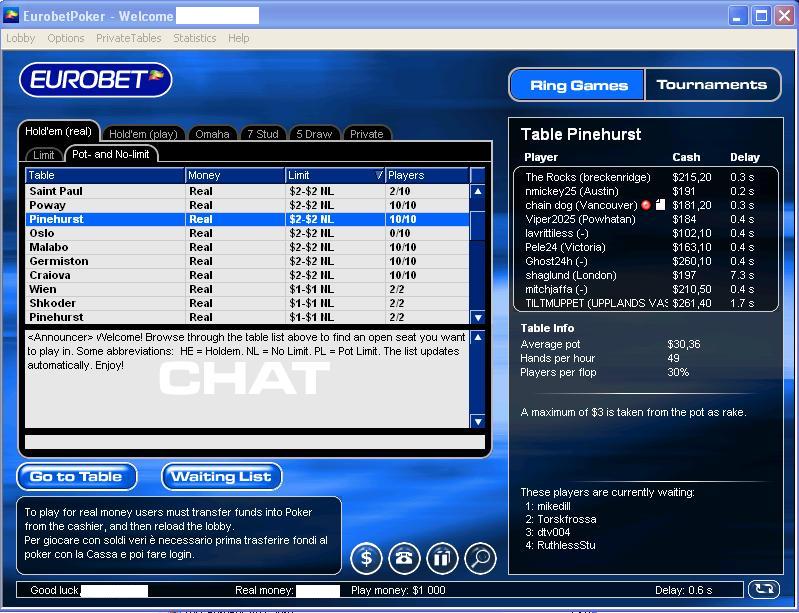Click the Go to Table button

pos(77,476)
